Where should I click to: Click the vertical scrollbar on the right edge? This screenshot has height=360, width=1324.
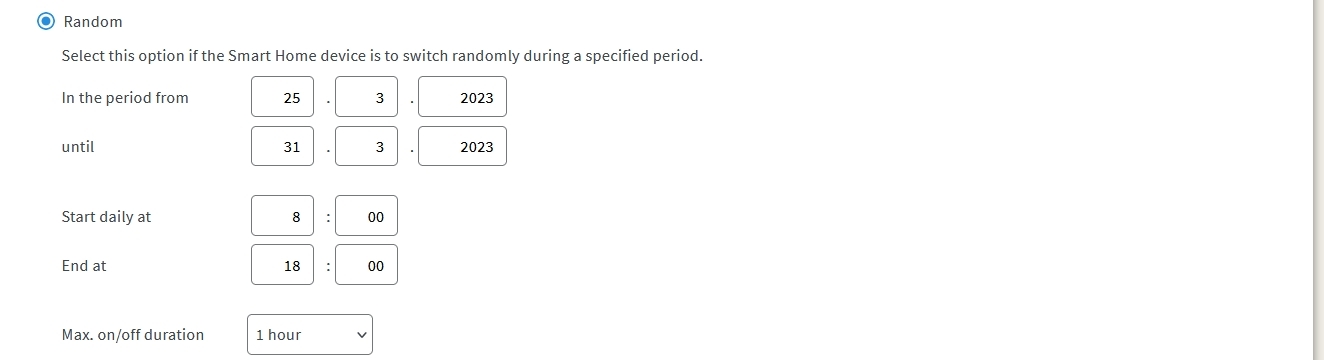(1316, 180)
